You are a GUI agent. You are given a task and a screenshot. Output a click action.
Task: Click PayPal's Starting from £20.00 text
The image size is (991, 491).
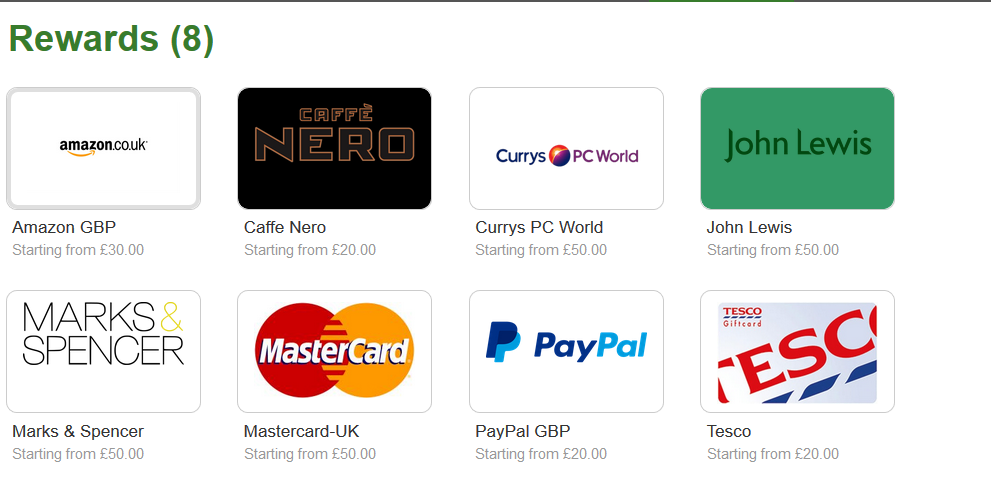(541, 454)
